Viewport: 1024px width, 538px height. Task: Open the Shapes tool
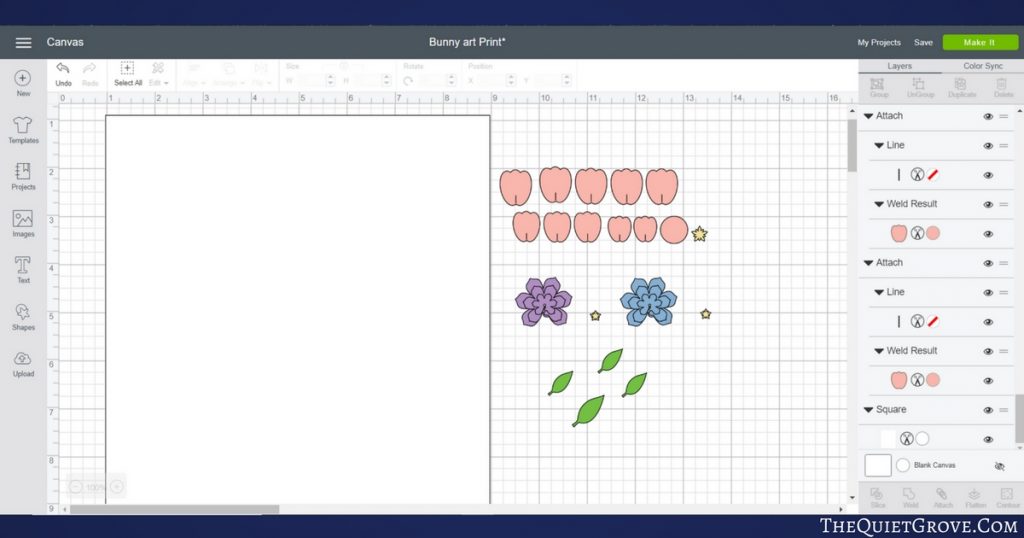click(x=23, y=317)
